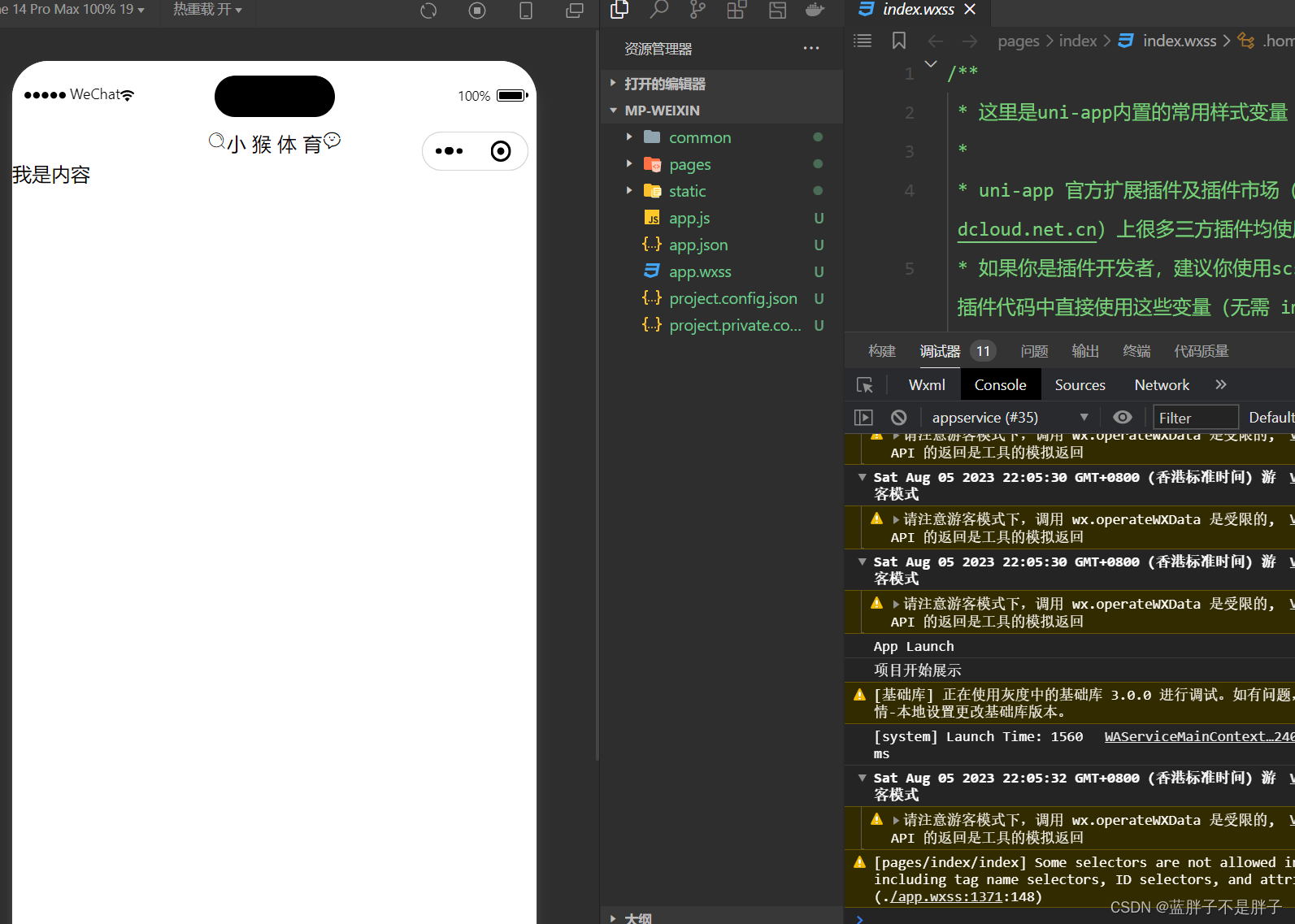Expand the 大纲 outline section

click(721, 917)
